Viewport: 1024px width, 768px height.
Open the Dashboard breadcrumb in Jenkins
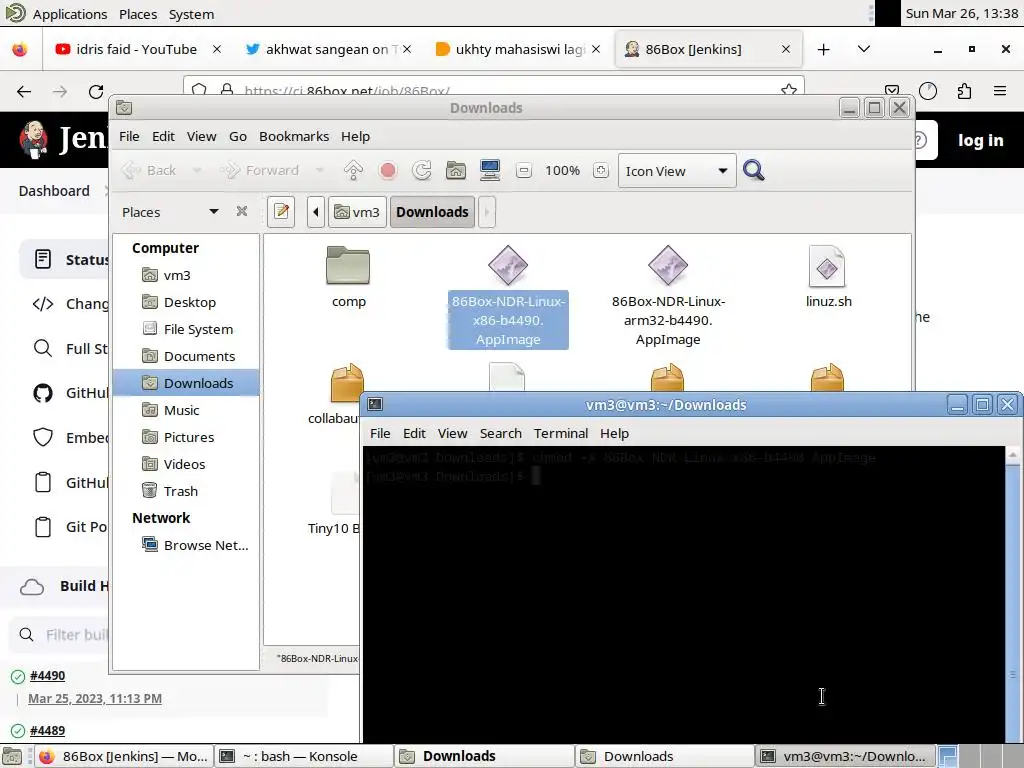(x=54, y=191)
